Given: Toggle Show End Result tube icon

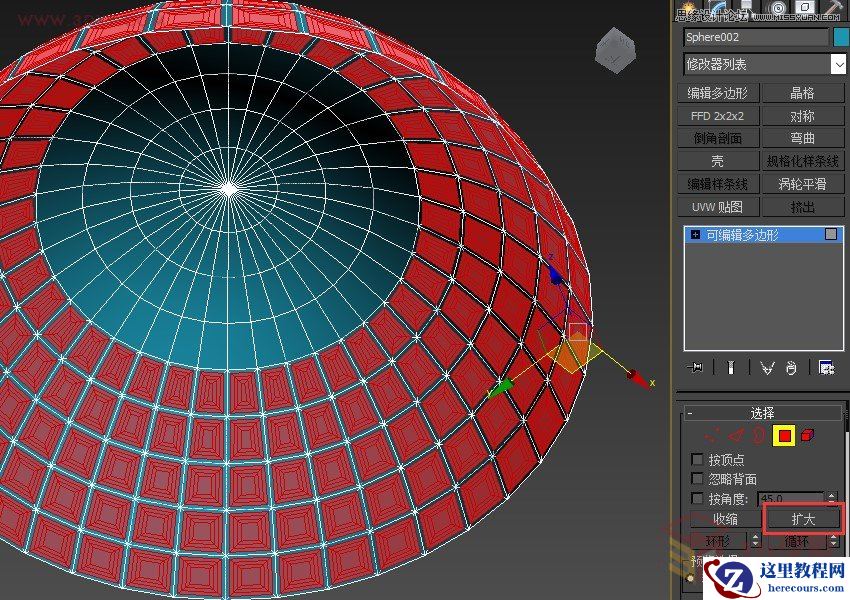Looking at the screenshot, I should point(731,368).
